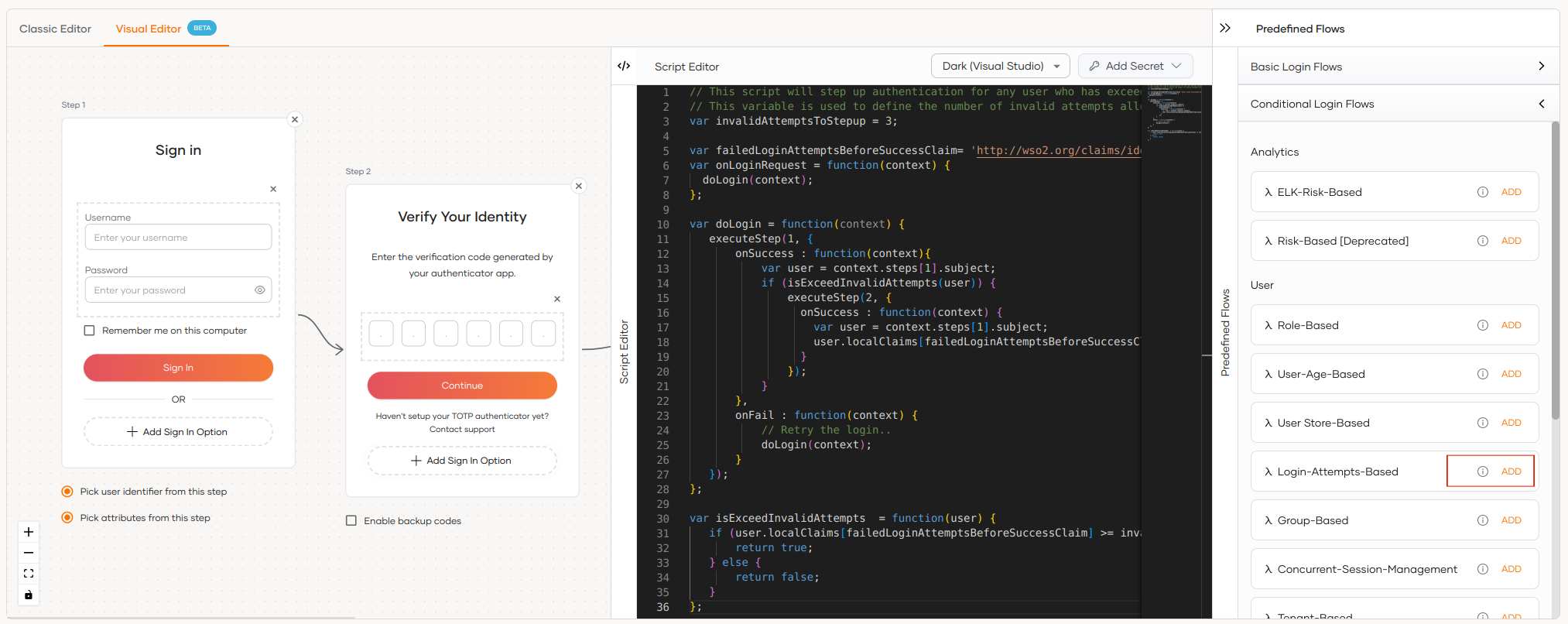
Task: Add the ELK-Risk-Based flow
Action: [1512, 192]
